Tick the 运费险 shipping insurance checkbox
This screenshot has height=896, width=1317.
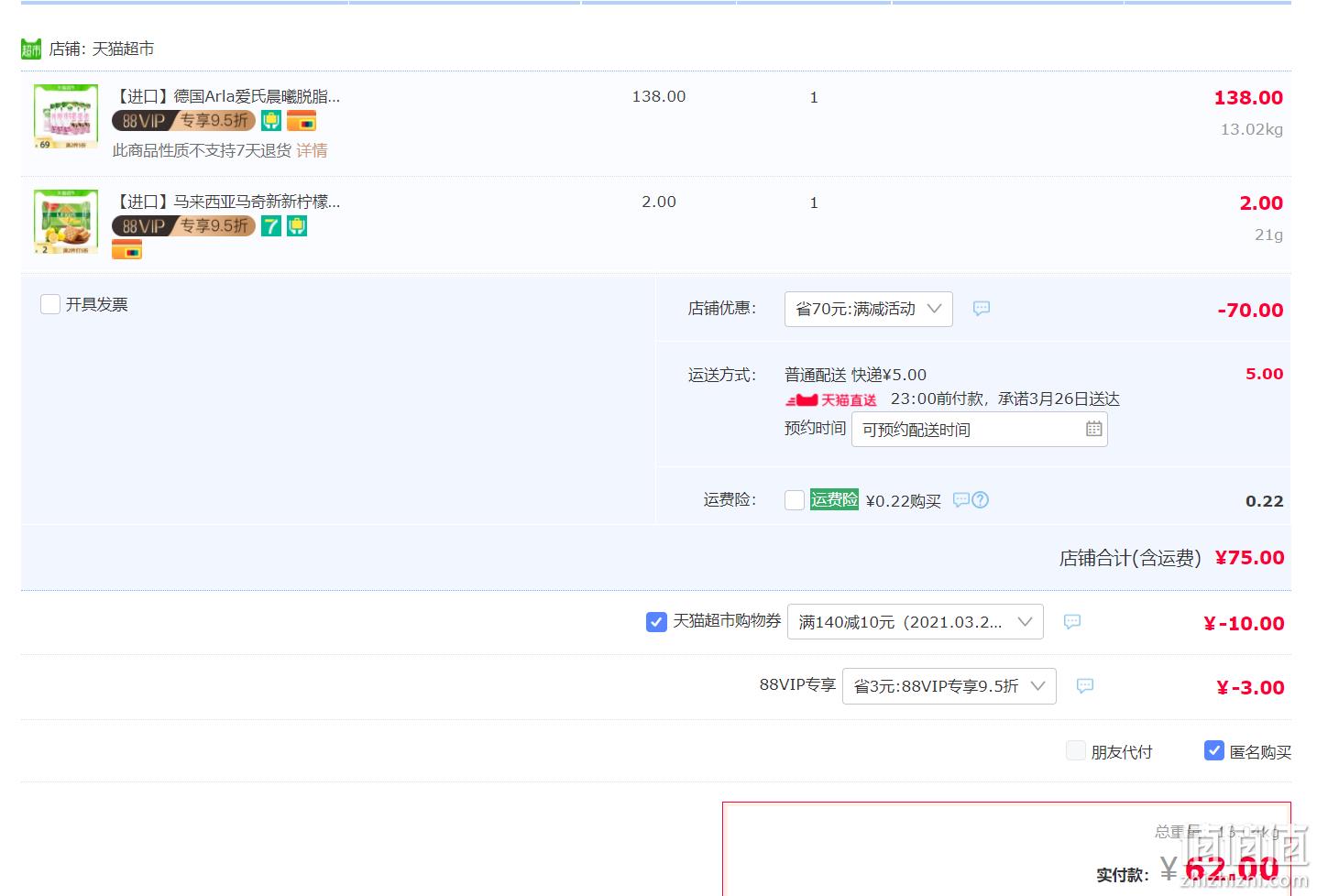(x=795, y=500)
